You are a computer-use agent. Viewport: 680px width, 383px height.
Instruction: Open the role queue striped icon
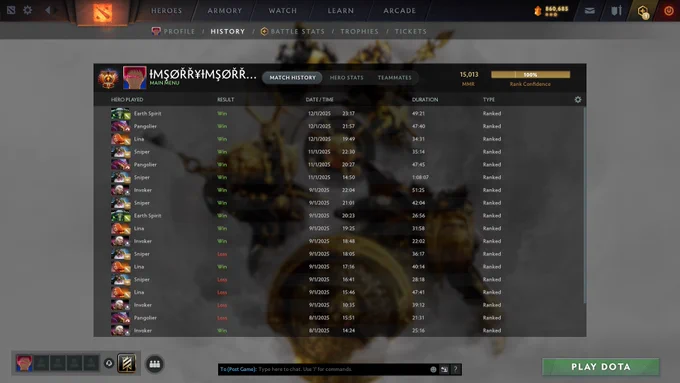coord(127,363)
